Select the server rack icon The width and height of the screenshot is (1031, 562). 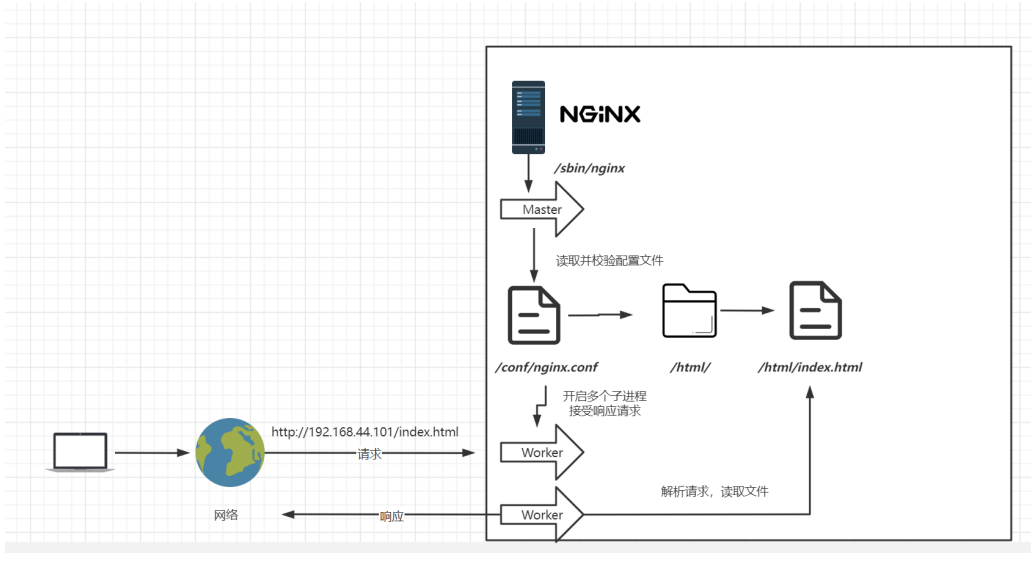click(x=529, y=117)
